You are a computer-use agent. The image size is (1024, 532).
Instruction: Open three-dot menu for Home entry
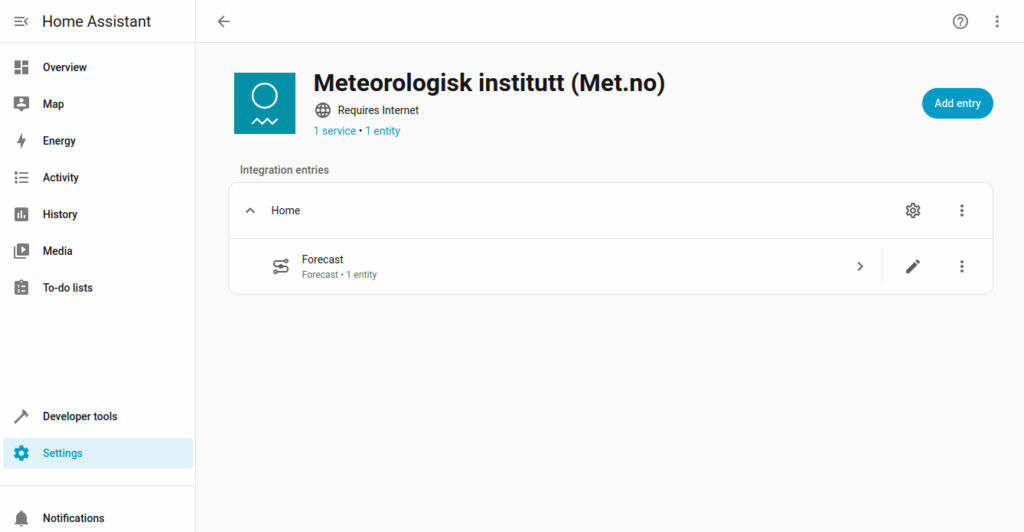(x=961, y=210)
